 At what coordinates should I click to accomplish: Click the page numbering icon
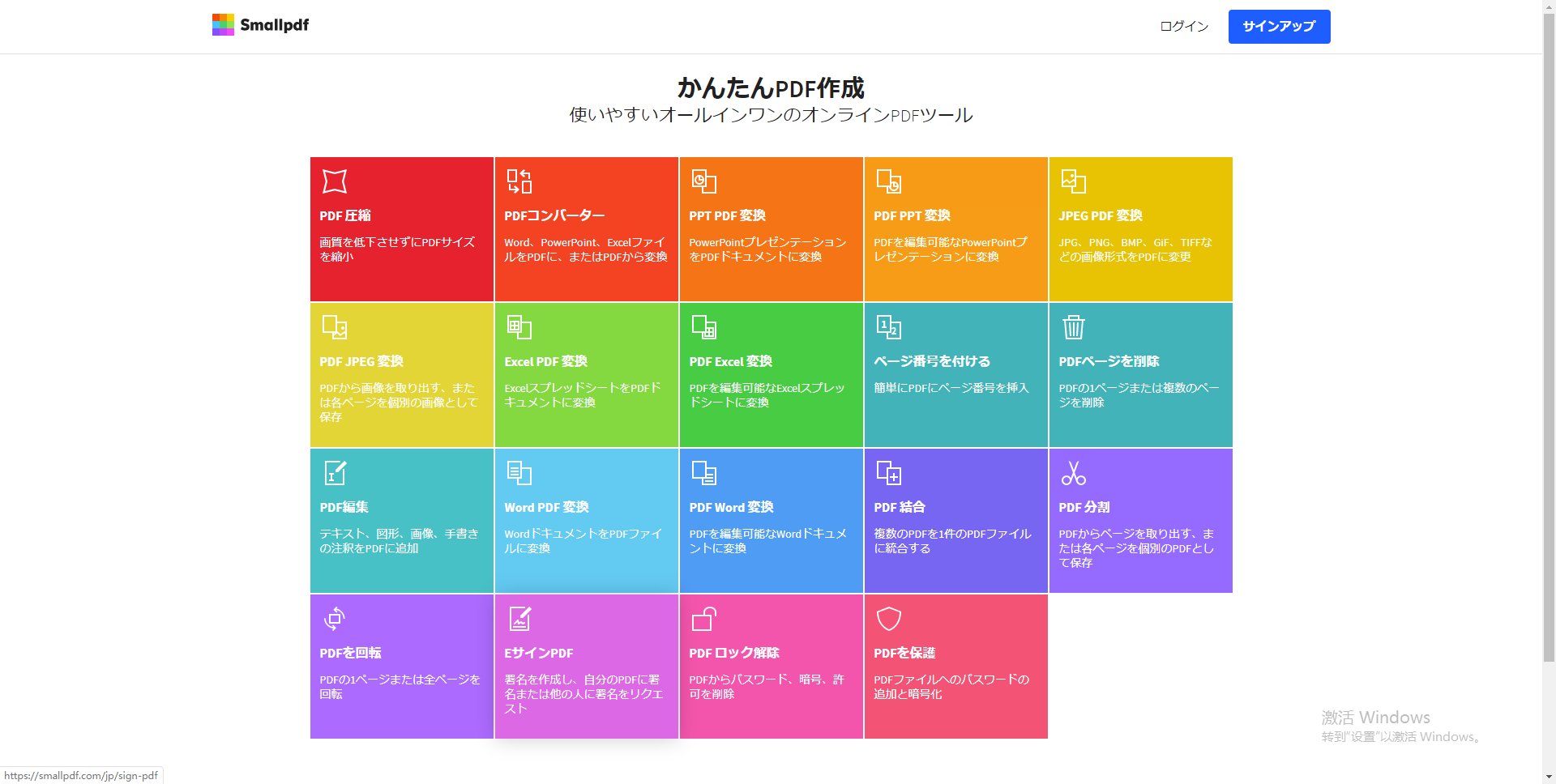889,327
